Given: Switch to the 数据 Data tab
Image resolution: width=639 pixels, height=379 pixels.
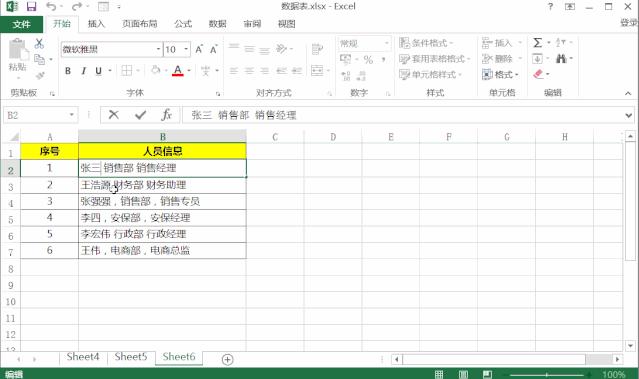Looking at the screenshot, I should (217, 24).
